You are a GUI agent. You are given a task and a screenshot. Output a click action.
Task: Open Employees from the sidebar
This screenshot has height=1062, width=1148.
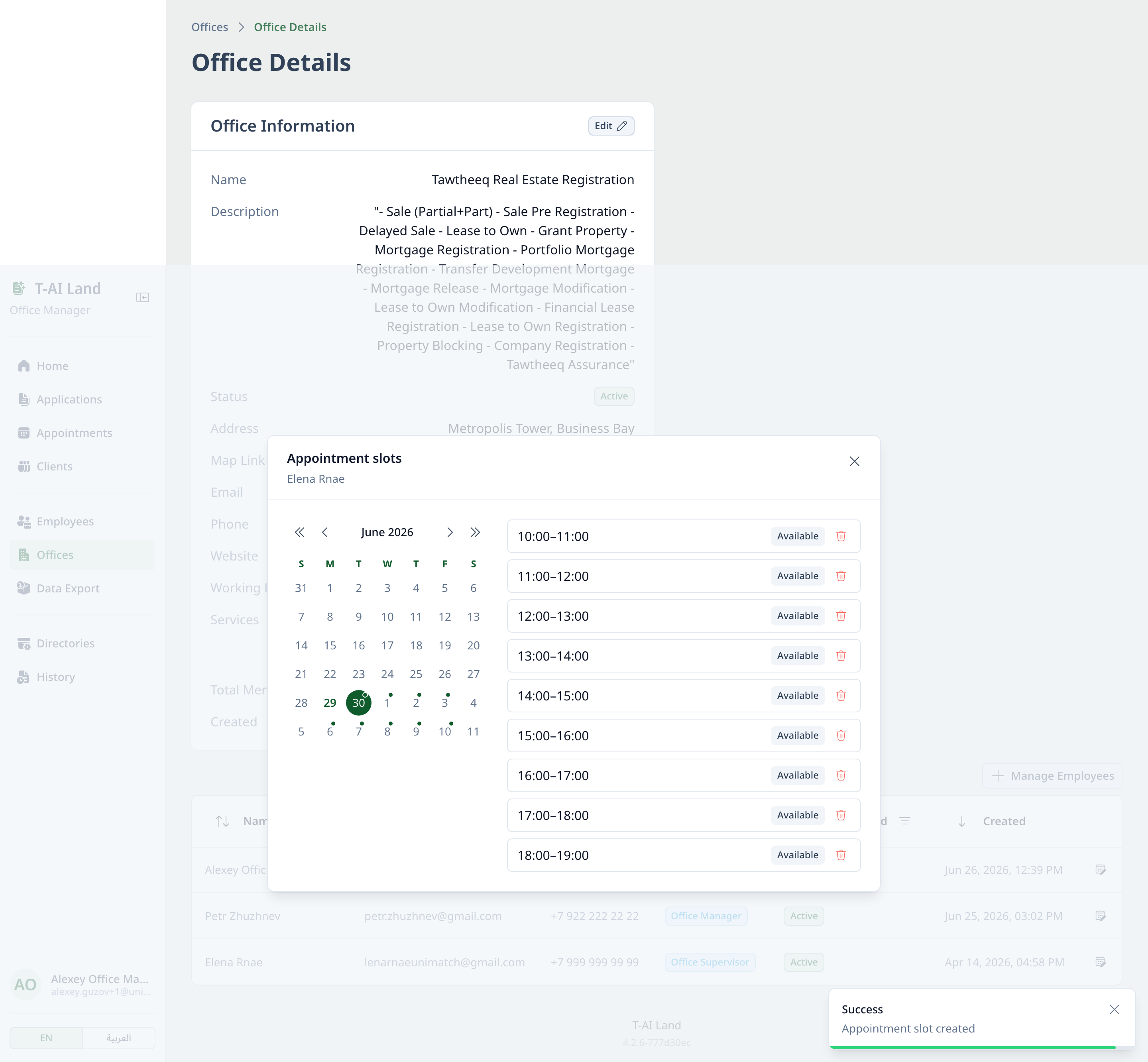(x=83, y=521)
